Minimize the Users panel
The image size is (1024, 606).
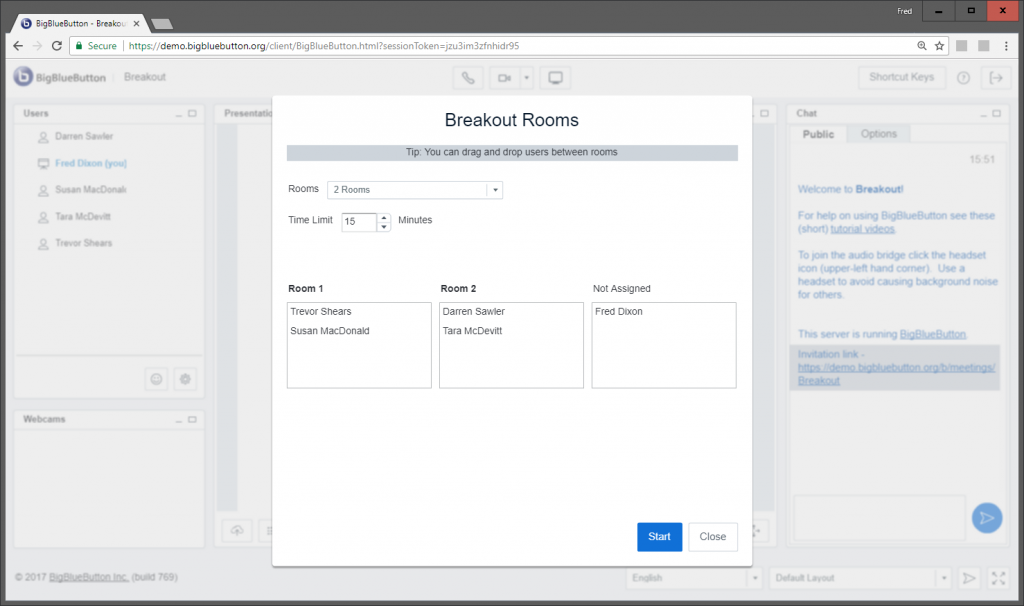(179, 114)
